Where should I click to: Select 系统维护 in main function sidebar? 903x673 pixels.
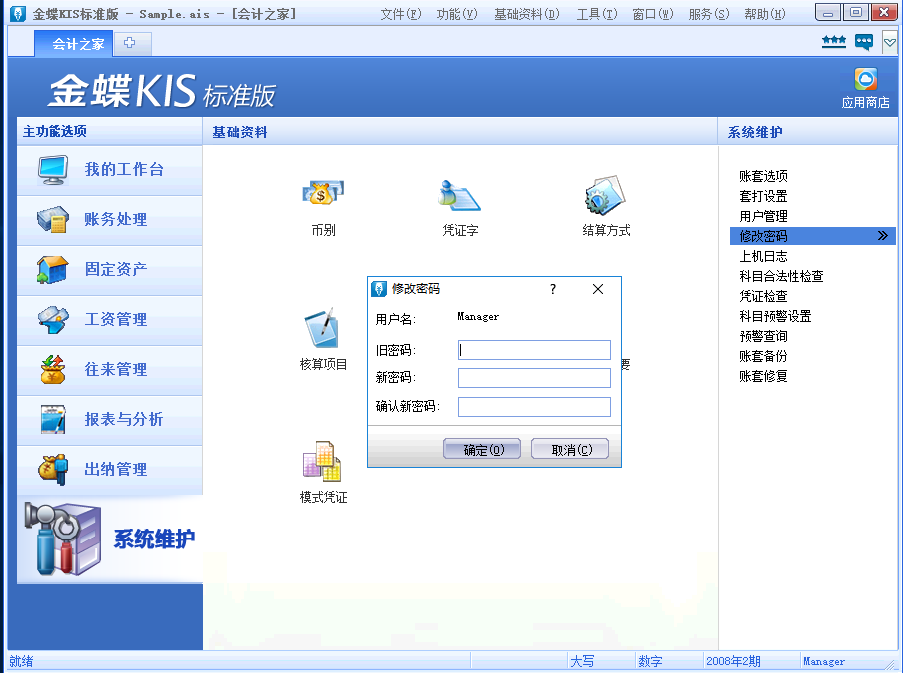pos(109,539)
